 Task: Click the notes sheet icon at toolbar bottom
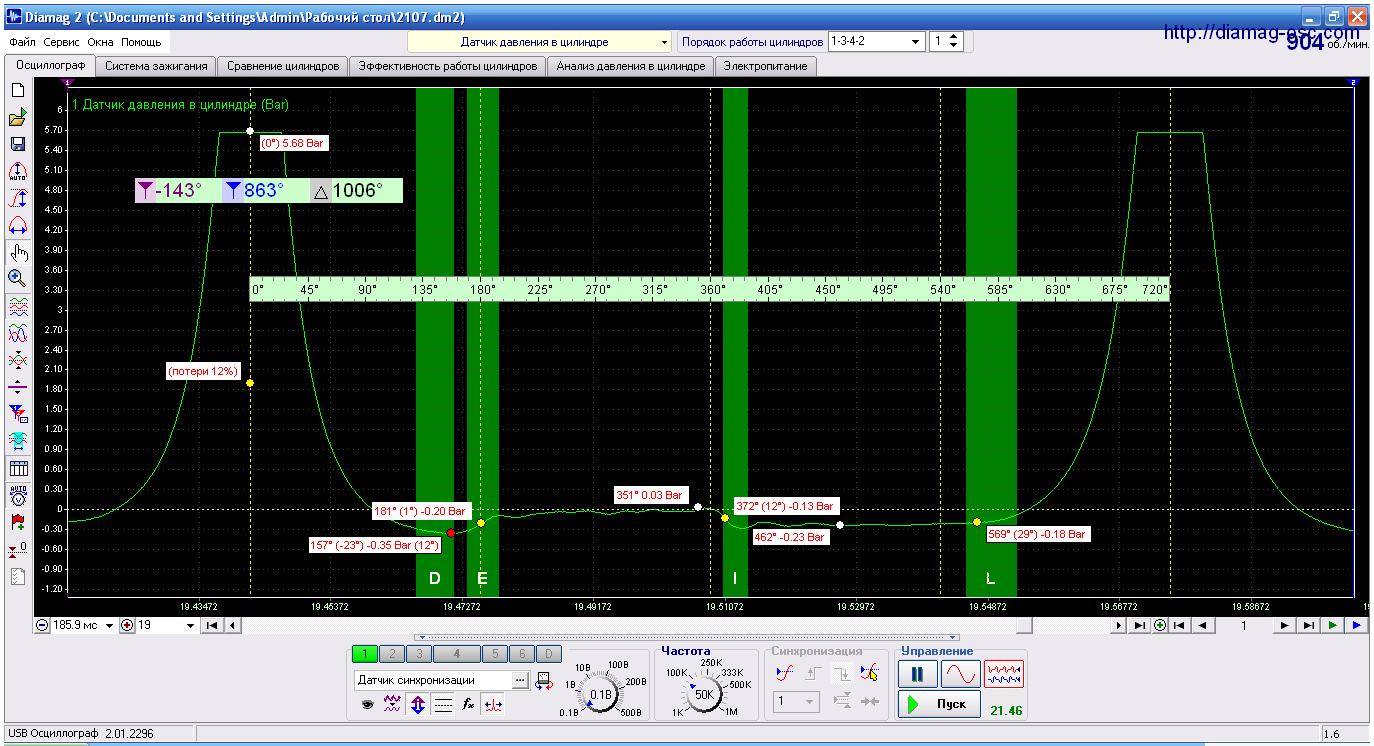coord(17,576)
